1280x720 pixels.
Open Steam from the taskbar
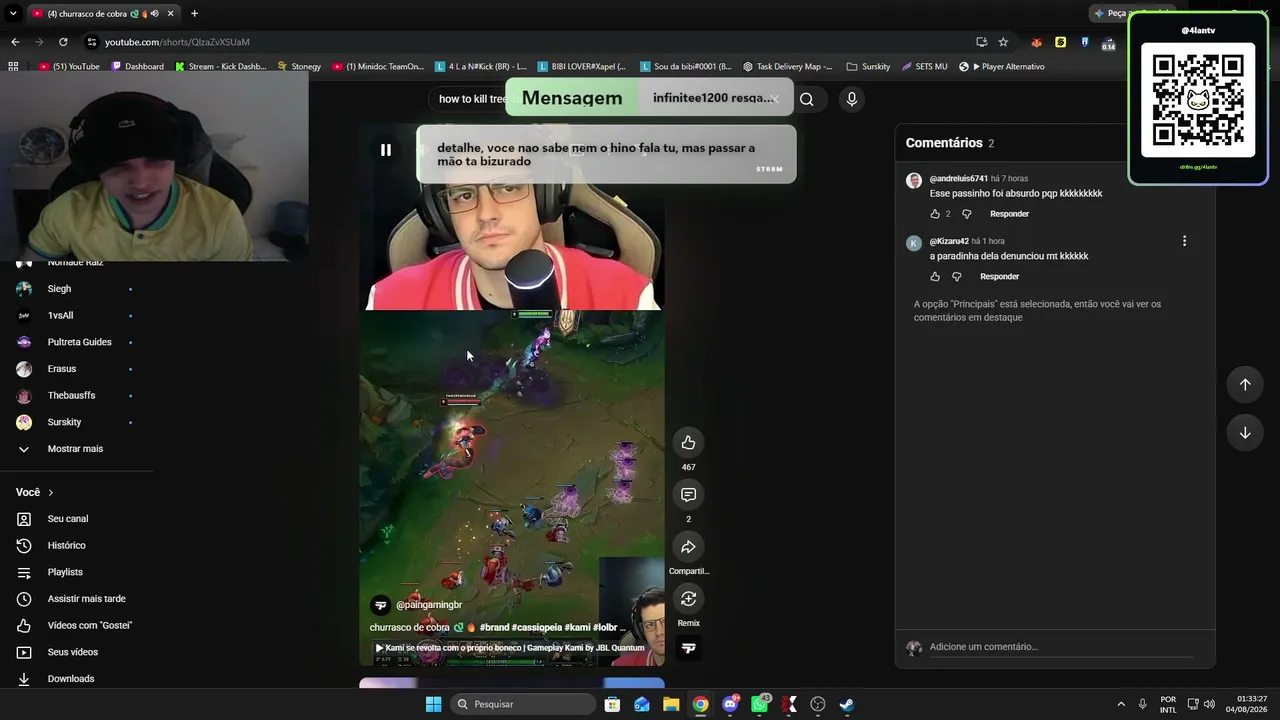(846, 704)
